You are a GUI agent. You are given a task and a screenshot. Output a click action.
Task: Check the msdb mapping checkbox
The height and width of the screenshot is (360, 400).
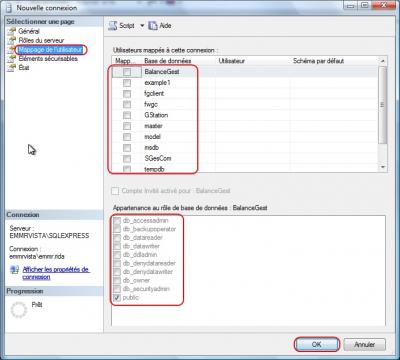click(127, 148)
